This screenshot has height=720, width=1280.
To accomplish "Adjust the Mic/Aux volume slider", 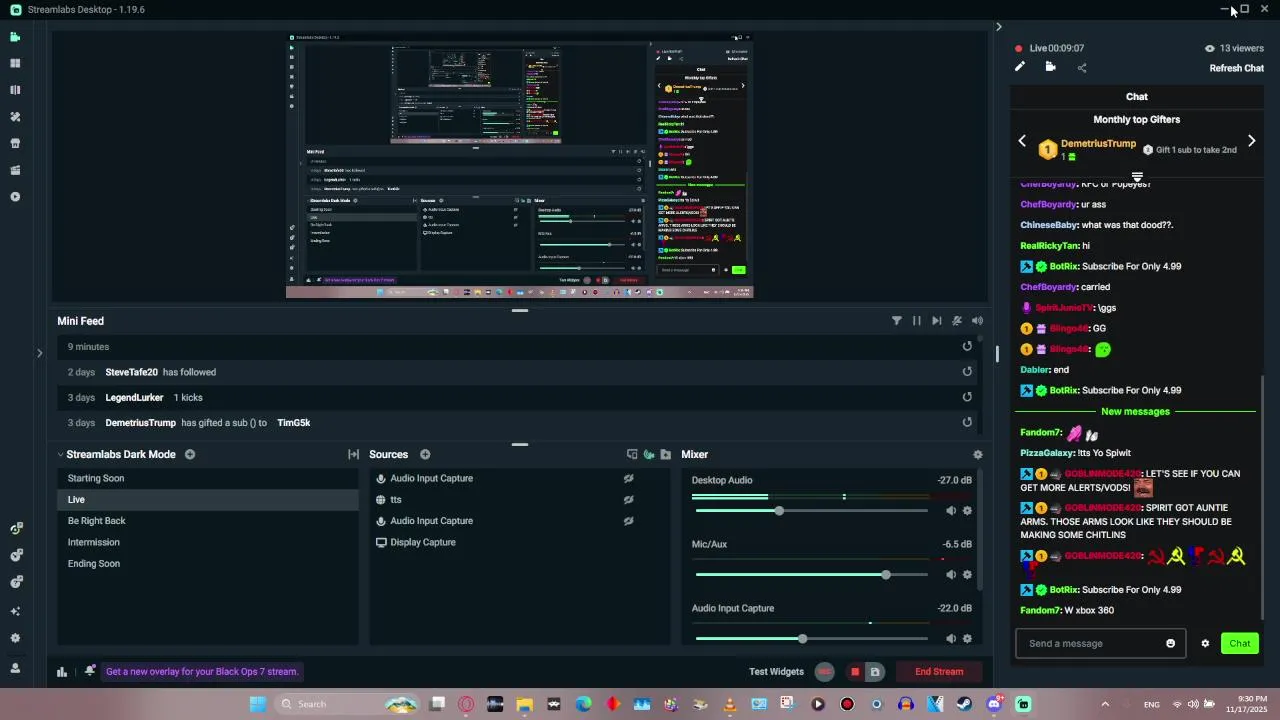I will tap(886, 575).
